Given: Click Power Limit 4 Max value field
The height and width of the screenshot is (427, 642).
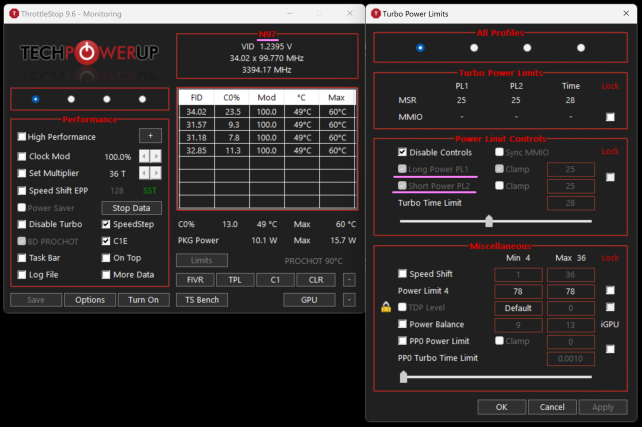Looking at the screenshot, I should tap(571, 291).
